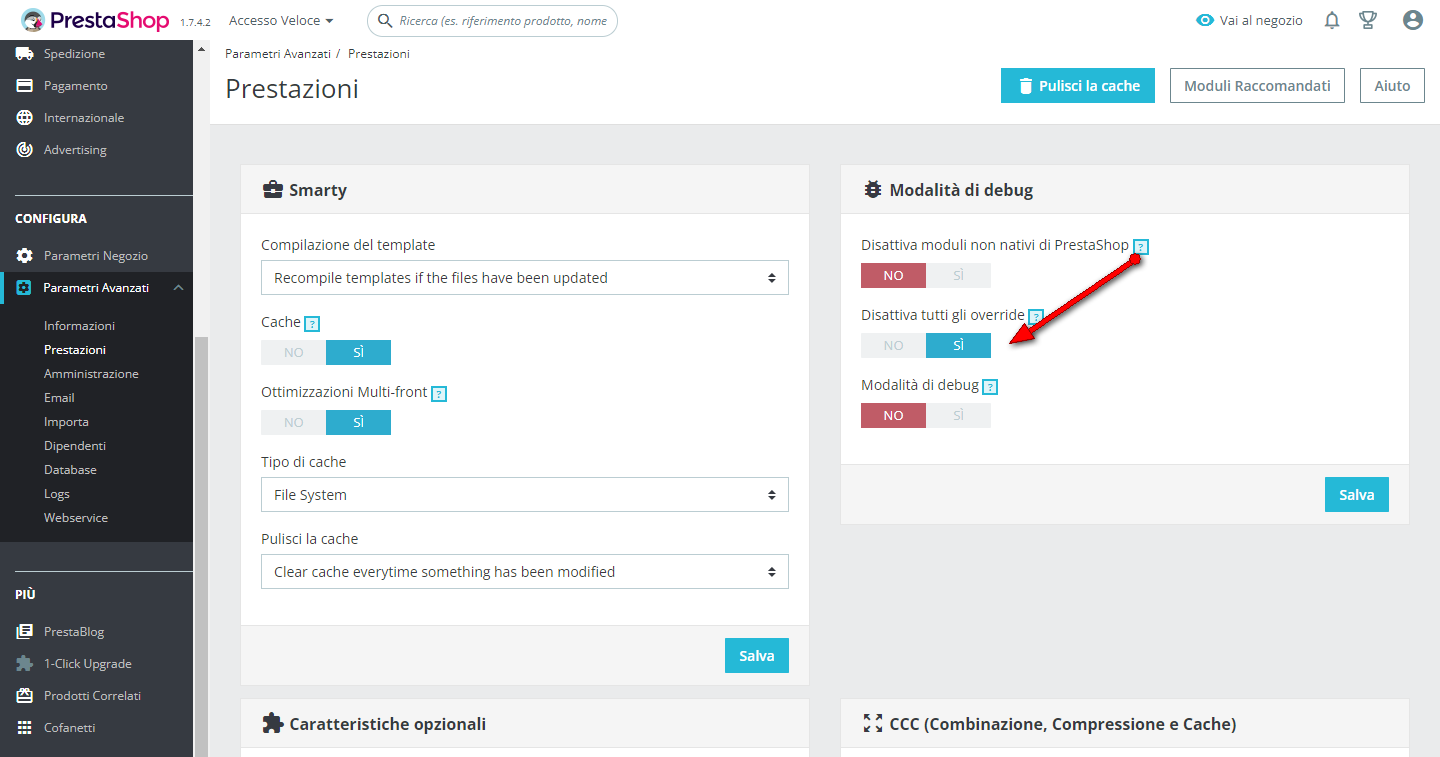Click help icon next to Modalità di debug label

click(x=990, y=387)
